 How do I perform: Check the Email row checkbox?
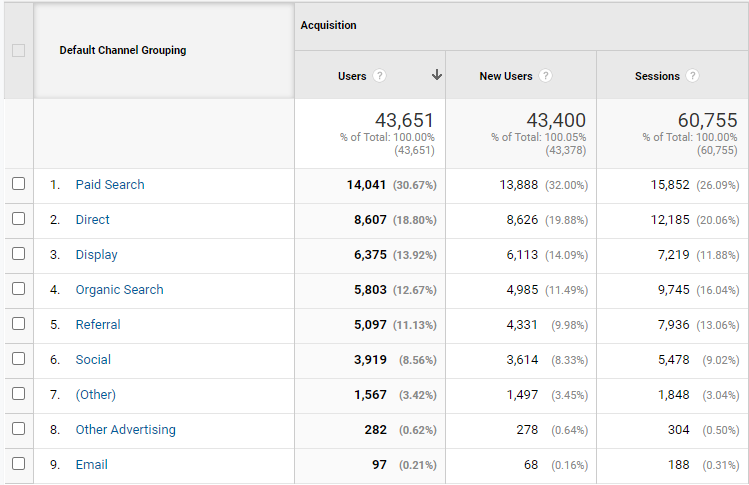(x=19, y=463)
